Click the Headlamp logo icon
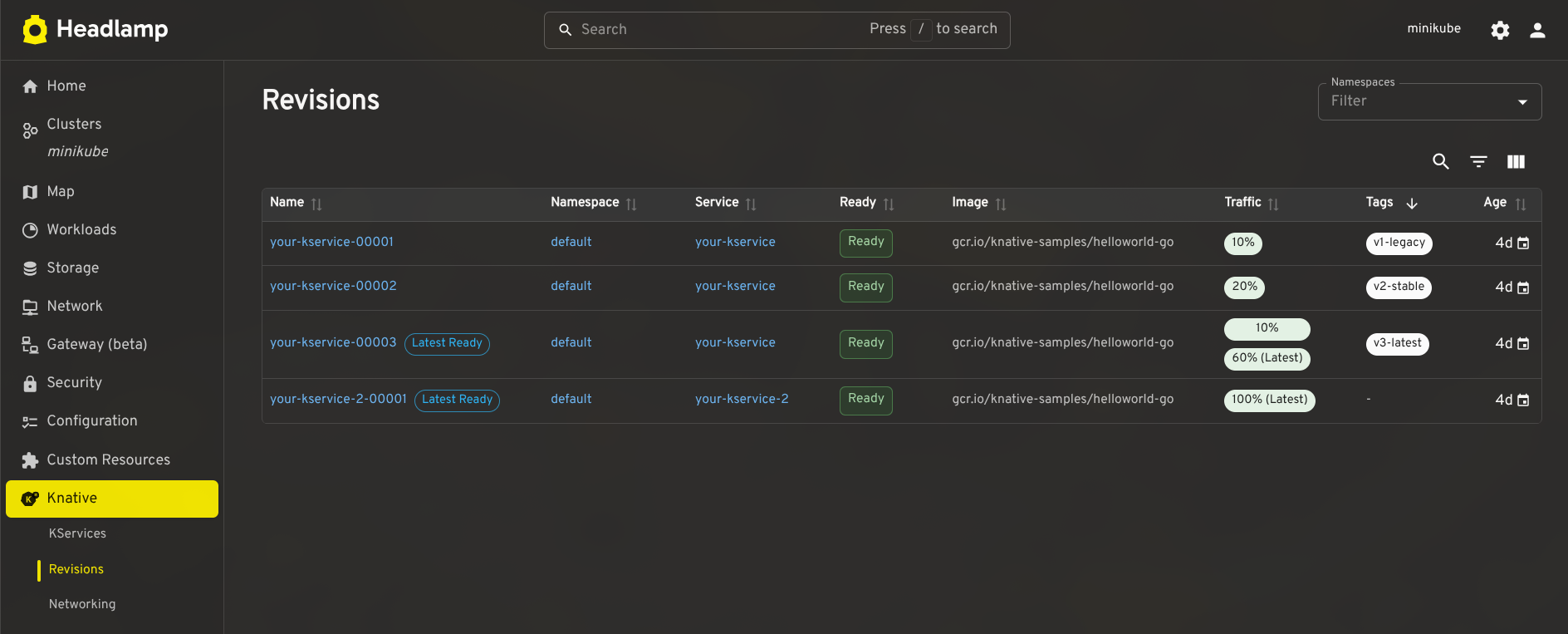Viewport: 1568px width, 634px height. (35, 29)
